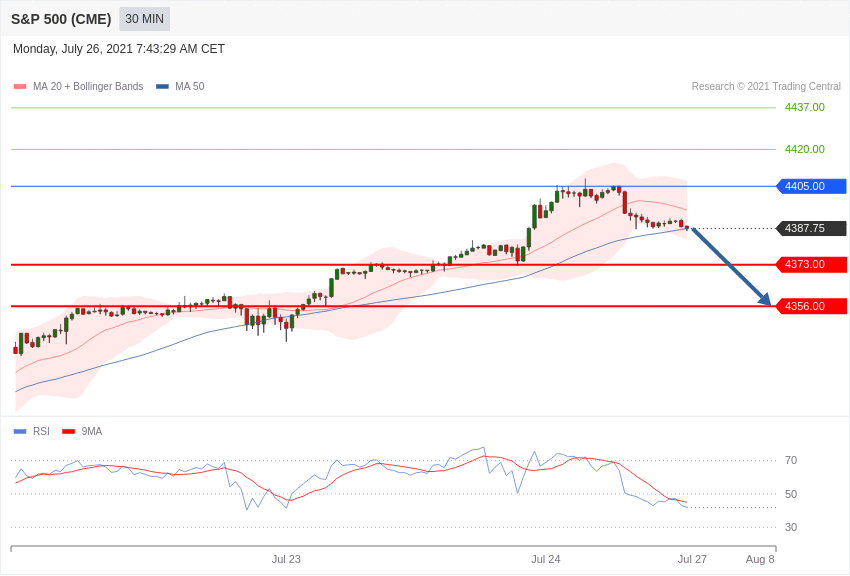Click the RSI legend label
Viewport: 850px width, 576px height.
[41, 431]
